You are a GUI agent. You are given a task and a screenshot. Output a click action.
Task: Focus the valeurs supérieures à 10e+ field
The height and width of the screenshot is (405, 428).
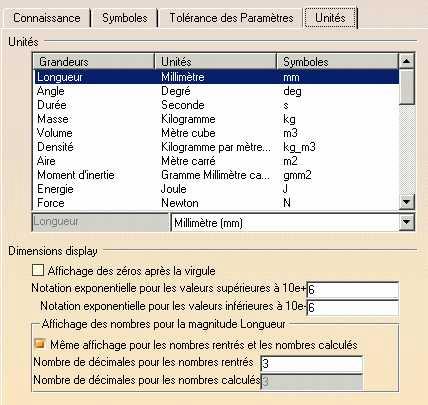point(352,290)
